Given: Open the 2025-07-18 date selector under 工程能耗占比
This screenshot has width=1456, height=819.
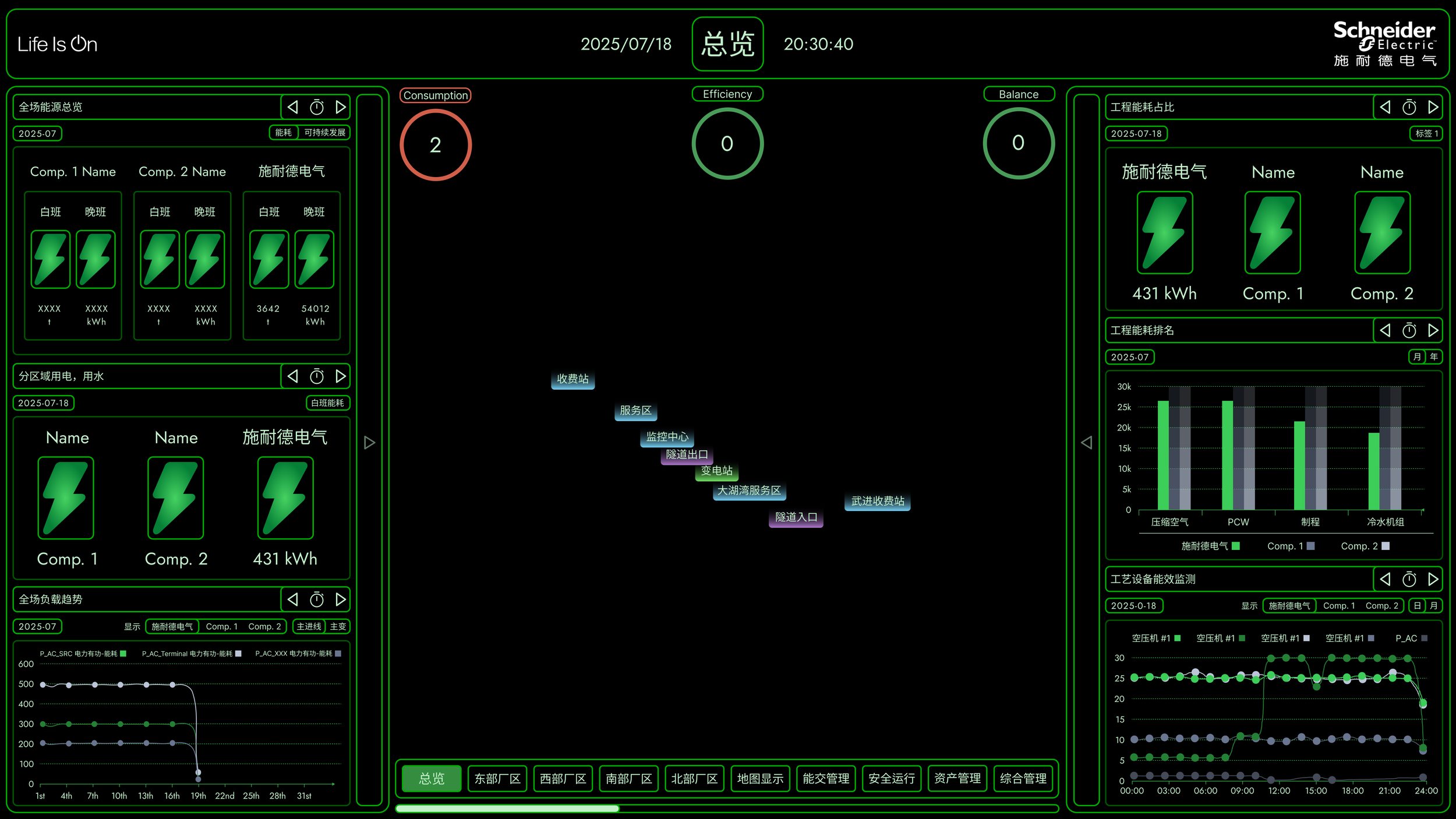Looking at the screenshot, I should click(1136, 133).
